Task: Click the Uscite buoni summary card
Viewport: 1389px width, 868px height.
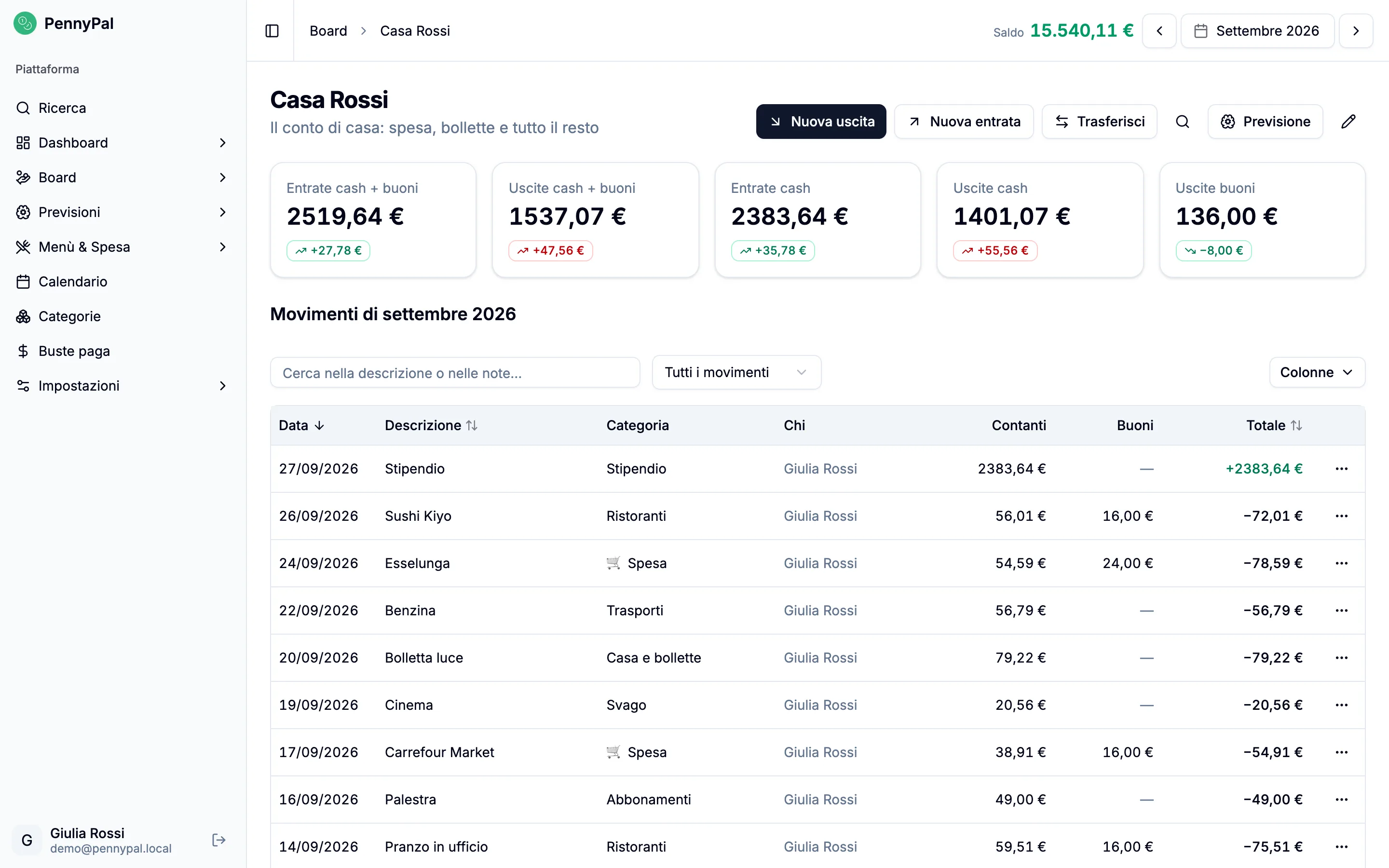Action: [1262, 220]
